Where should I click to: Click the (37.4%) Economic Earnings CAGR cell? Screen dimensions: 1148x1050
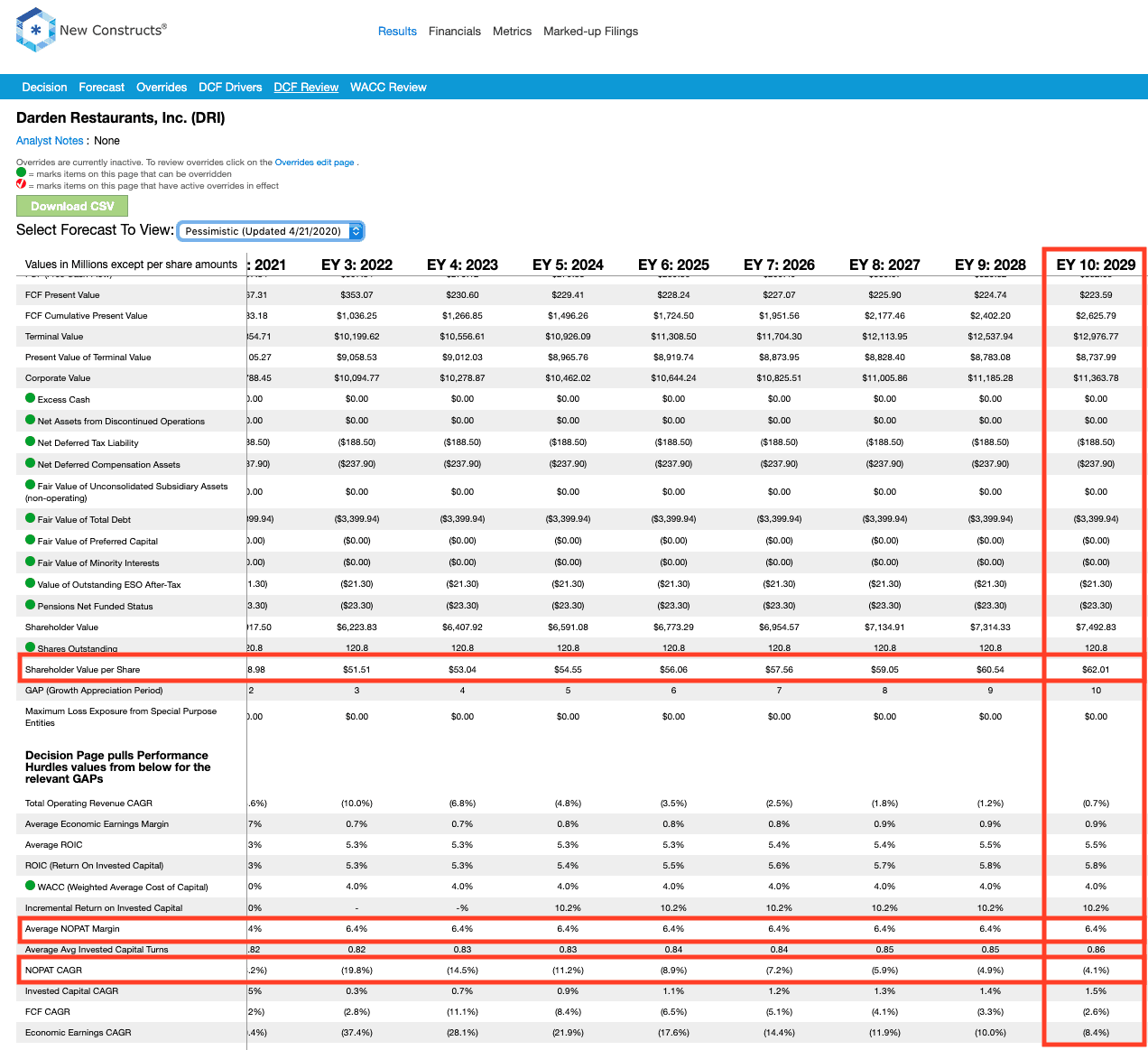pyautogui.click(x=356, y=1033)
